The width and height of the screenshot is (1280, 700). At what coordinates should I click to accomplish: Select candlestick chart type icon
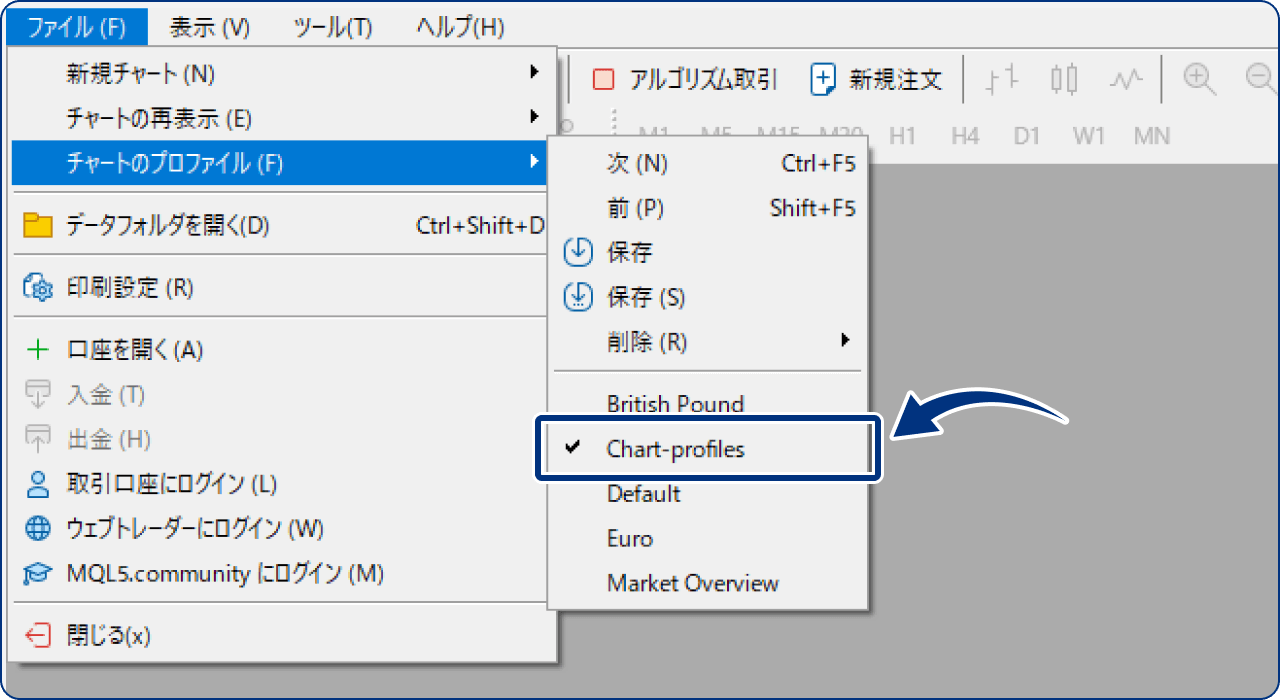[x=1064, y=79]
